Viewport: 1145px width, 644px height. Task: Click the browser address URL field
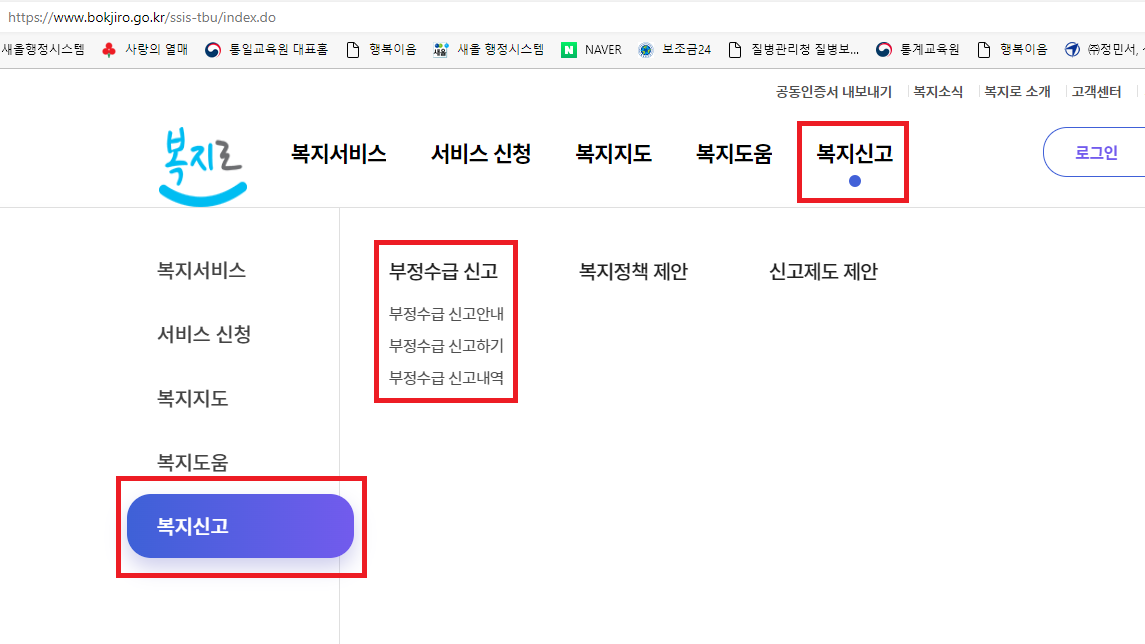(x=400, y=18)
